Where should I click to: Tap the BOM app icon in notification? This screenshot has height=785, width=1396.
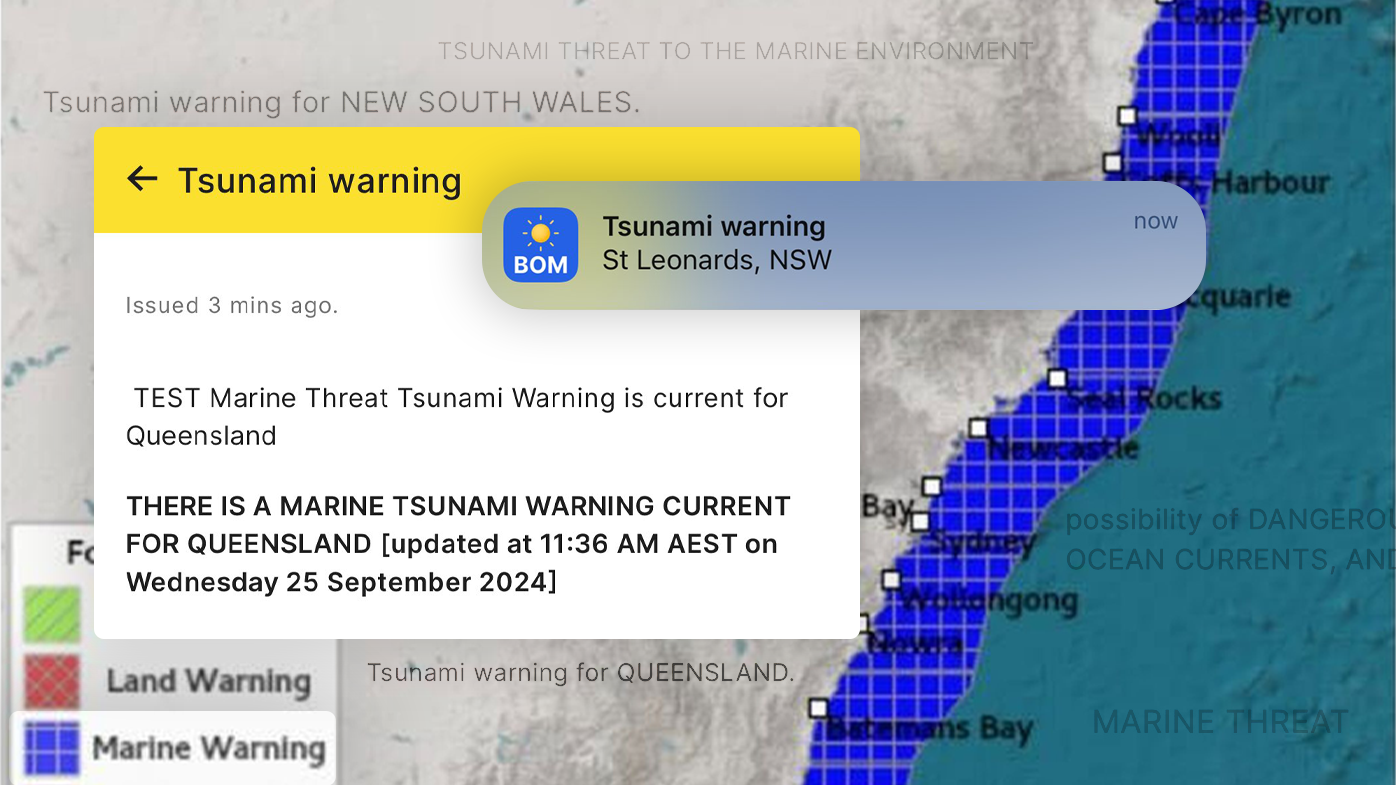click(540, 245)
